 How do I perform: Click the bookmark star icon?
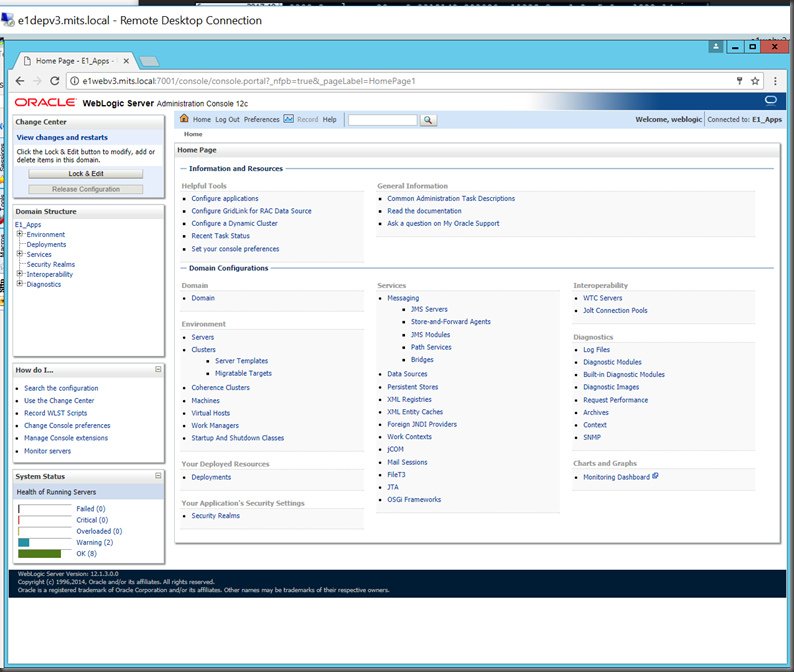(755, 81)
